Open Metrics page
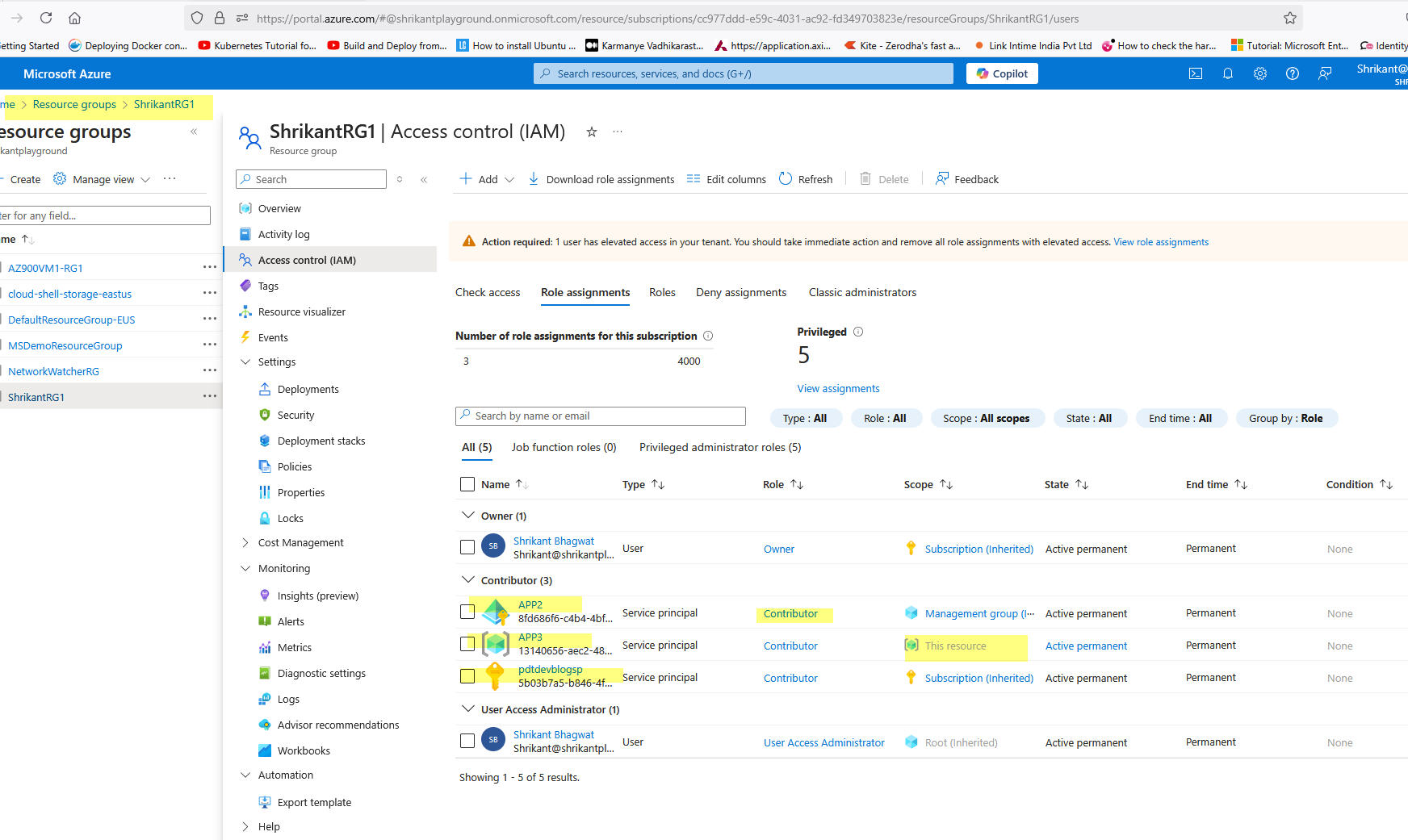This screenshot has height=840, width=1408. 295,647
